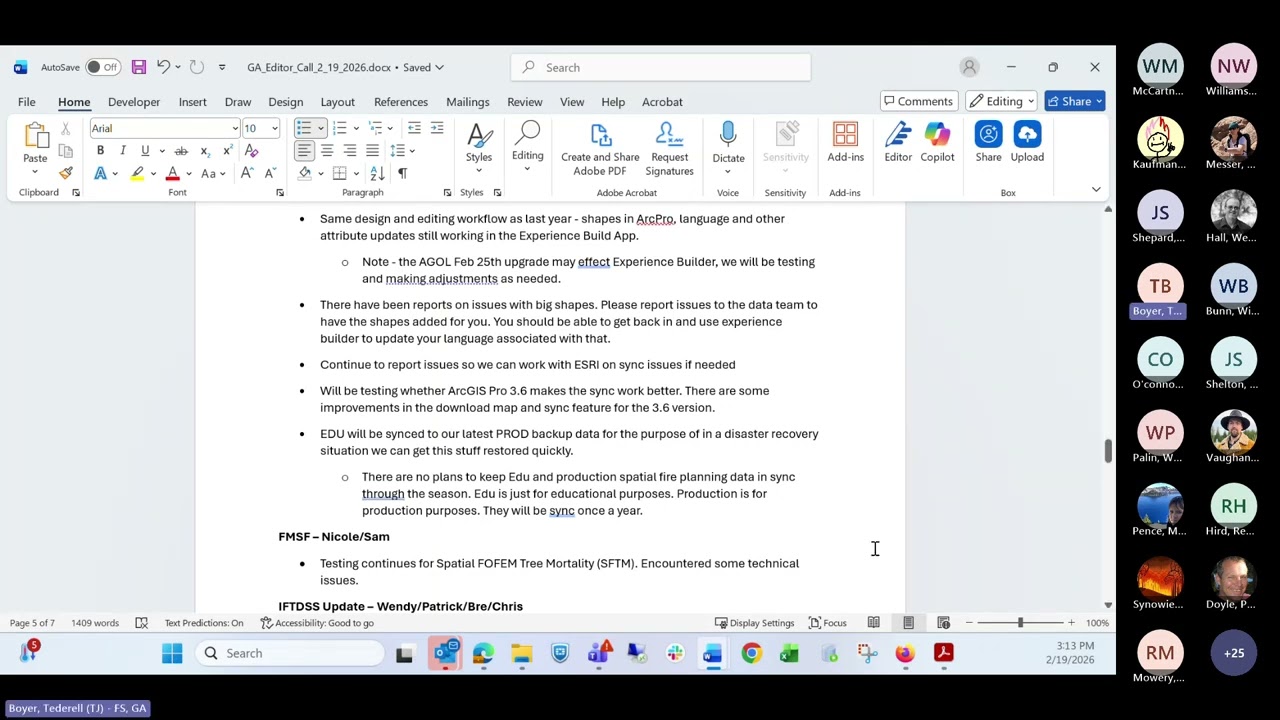
Task: Justify the paragraph text
Action: [372, 151]
